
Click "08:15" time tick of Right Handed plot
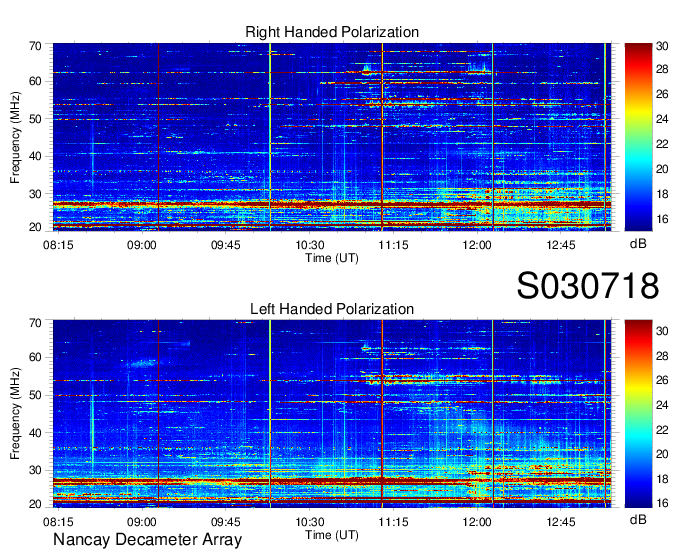tap(58, 245)
